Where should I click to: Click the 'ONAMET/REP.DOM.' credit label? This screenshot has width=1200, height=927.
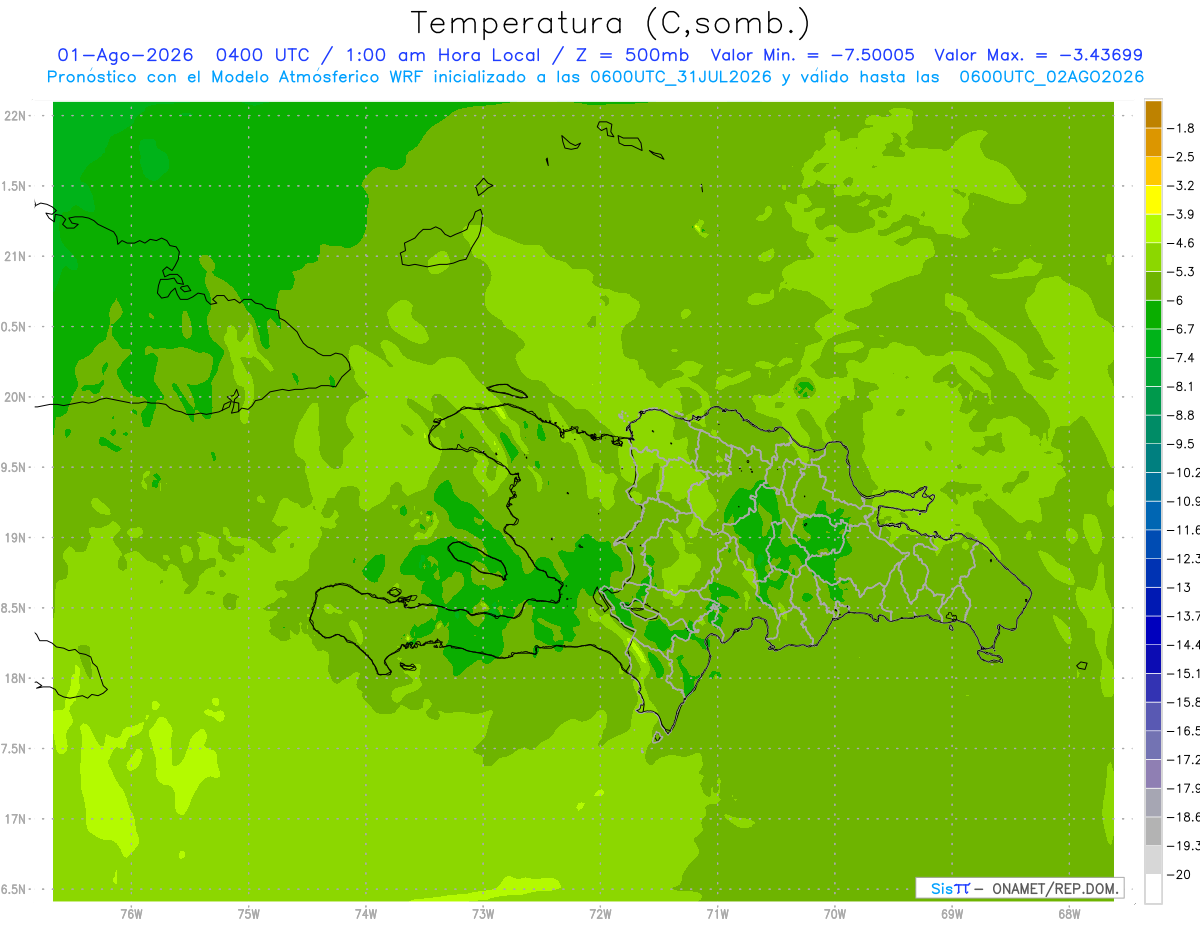click(x=1054, y=888)
